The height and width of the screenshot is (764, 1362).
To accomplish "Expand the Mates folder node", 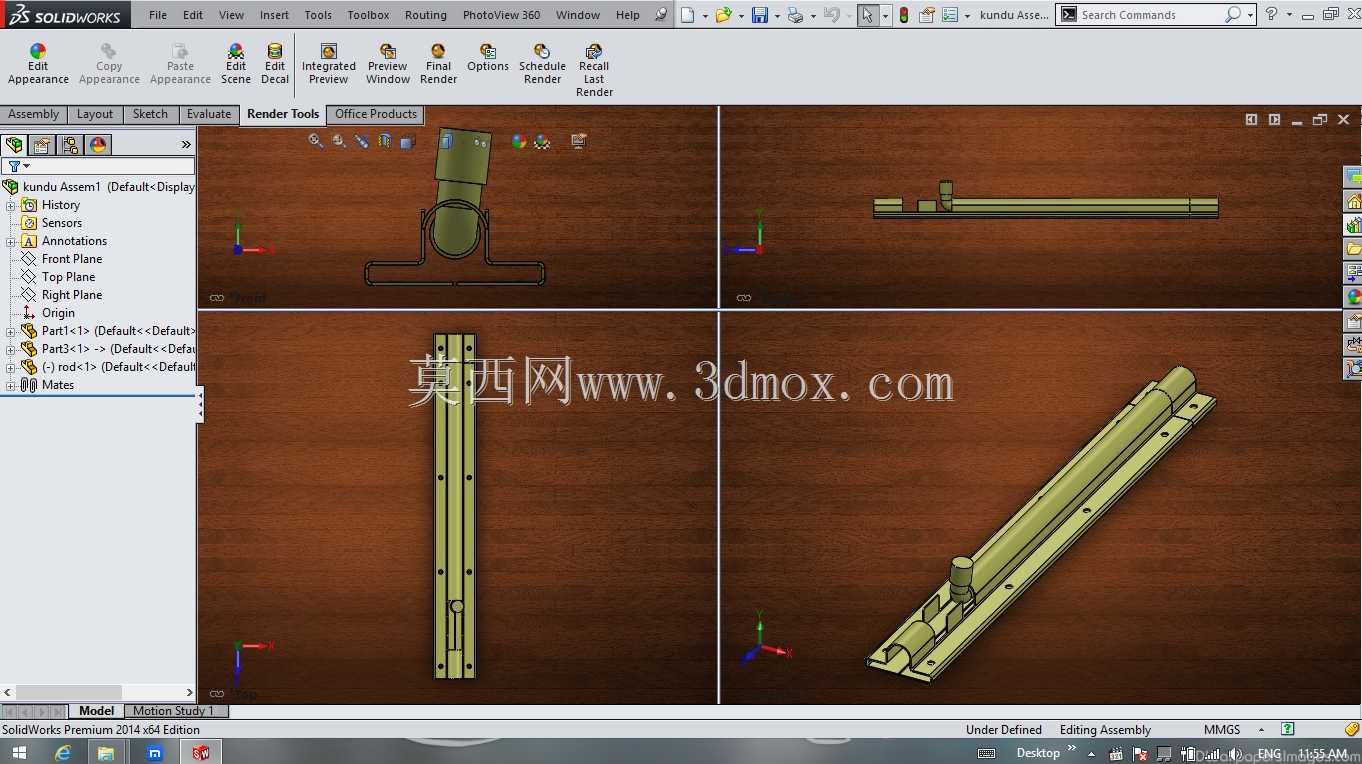I will tap(11, 385).
